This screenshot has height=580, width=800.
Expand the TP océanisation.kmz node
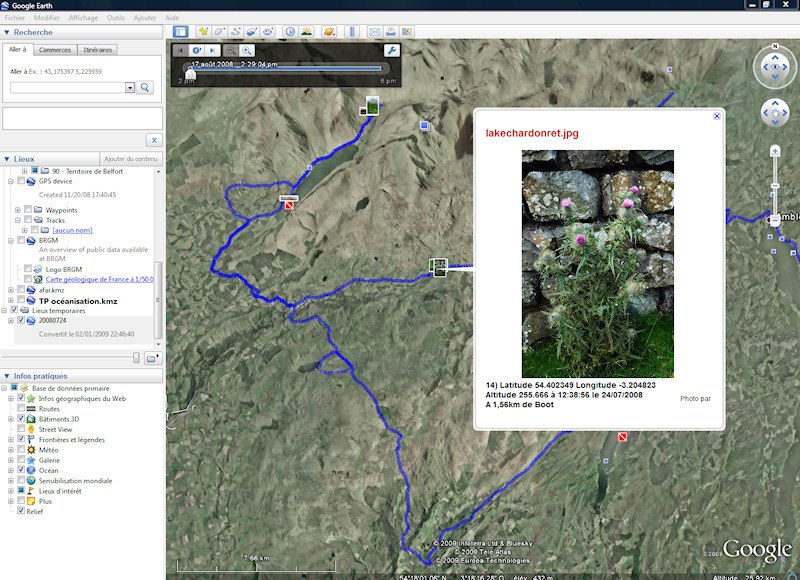point(11,300)
